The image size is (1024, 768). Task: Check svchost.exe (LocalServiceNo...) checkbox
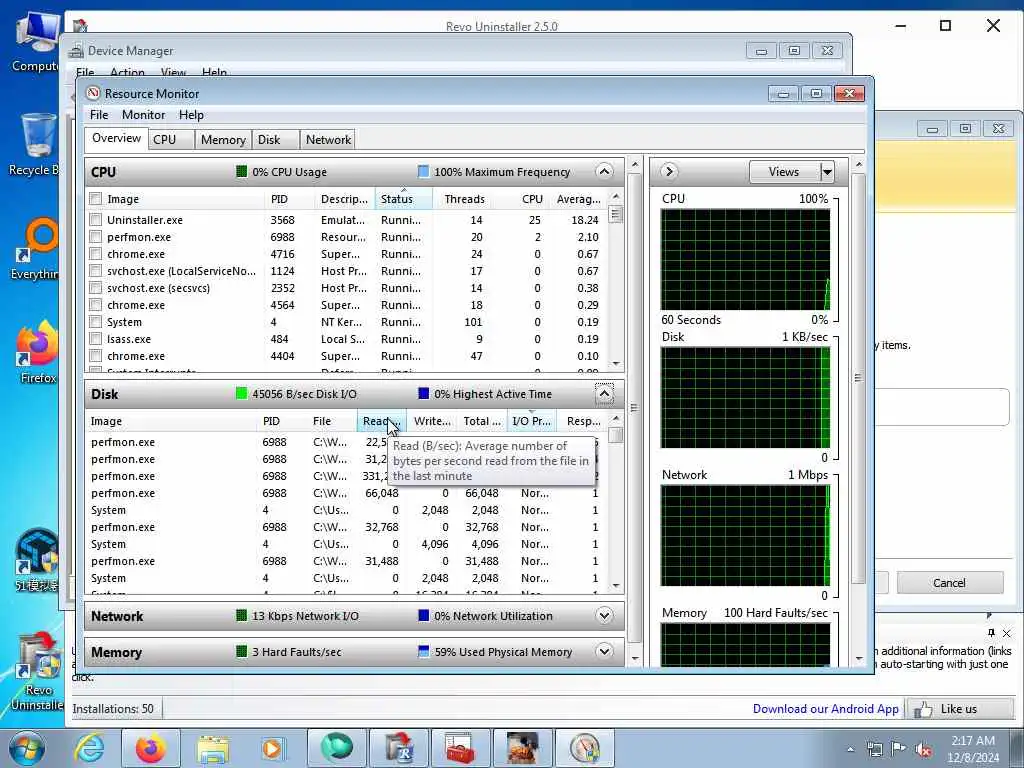click(96, 271)
